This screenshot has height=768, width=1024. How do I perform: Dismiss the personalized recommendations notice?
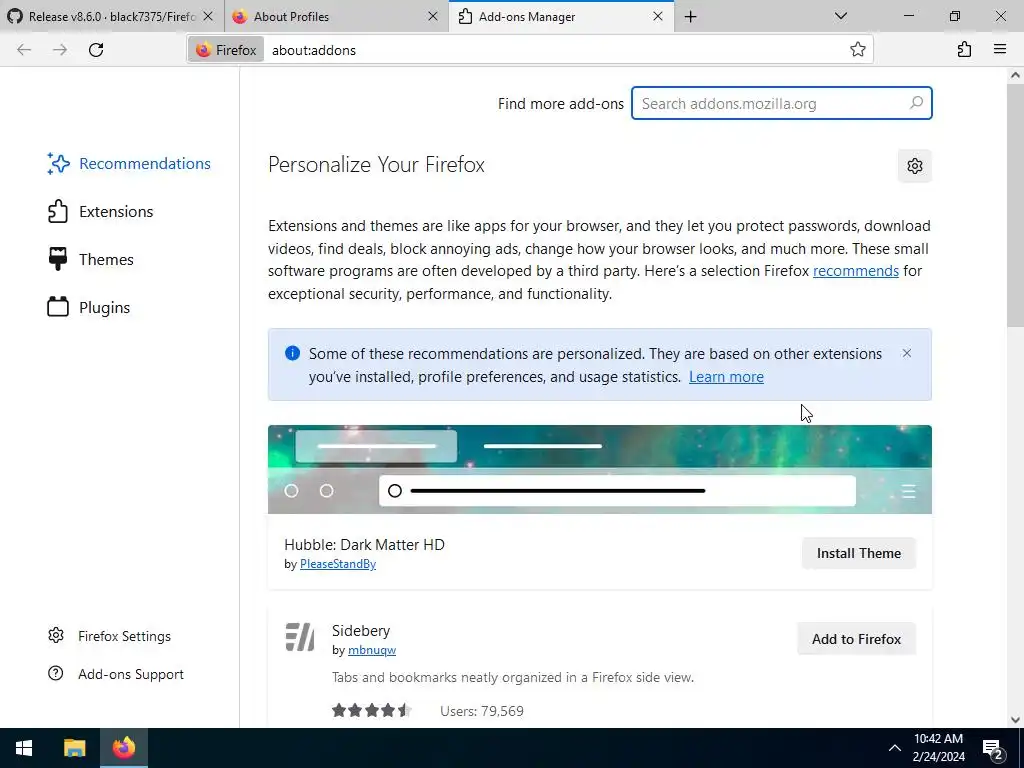click(906, 353)
